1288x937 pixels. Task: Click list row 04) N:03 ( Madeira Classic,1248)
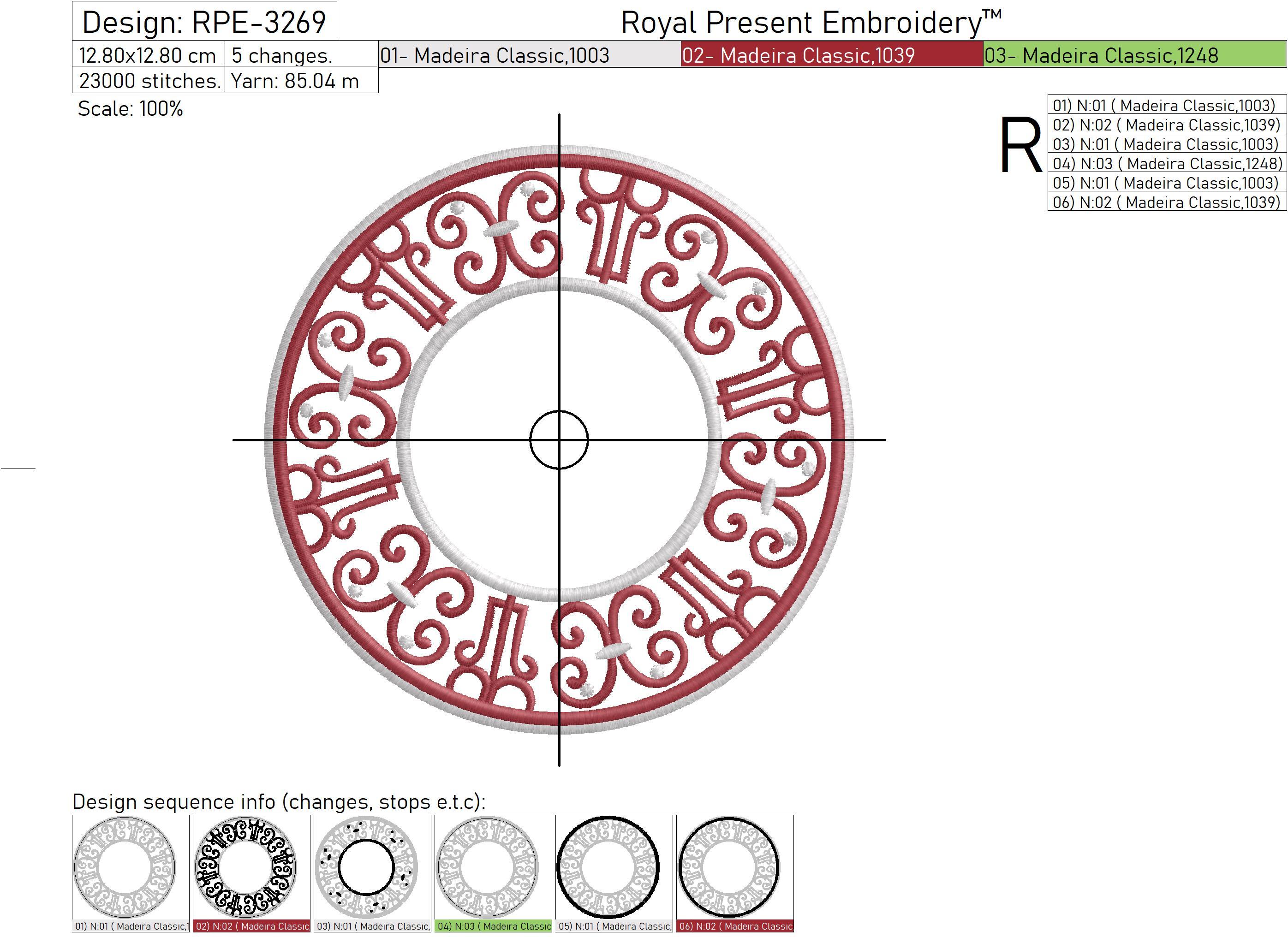[x=1167, y=163]
